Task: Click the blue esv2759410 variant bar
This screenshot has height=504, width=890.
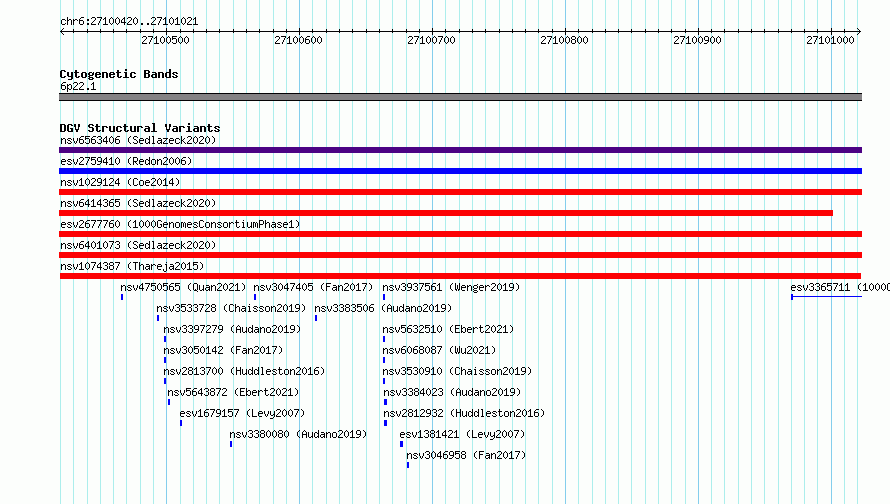Action: pyautogui.click(x=460, y=171)
